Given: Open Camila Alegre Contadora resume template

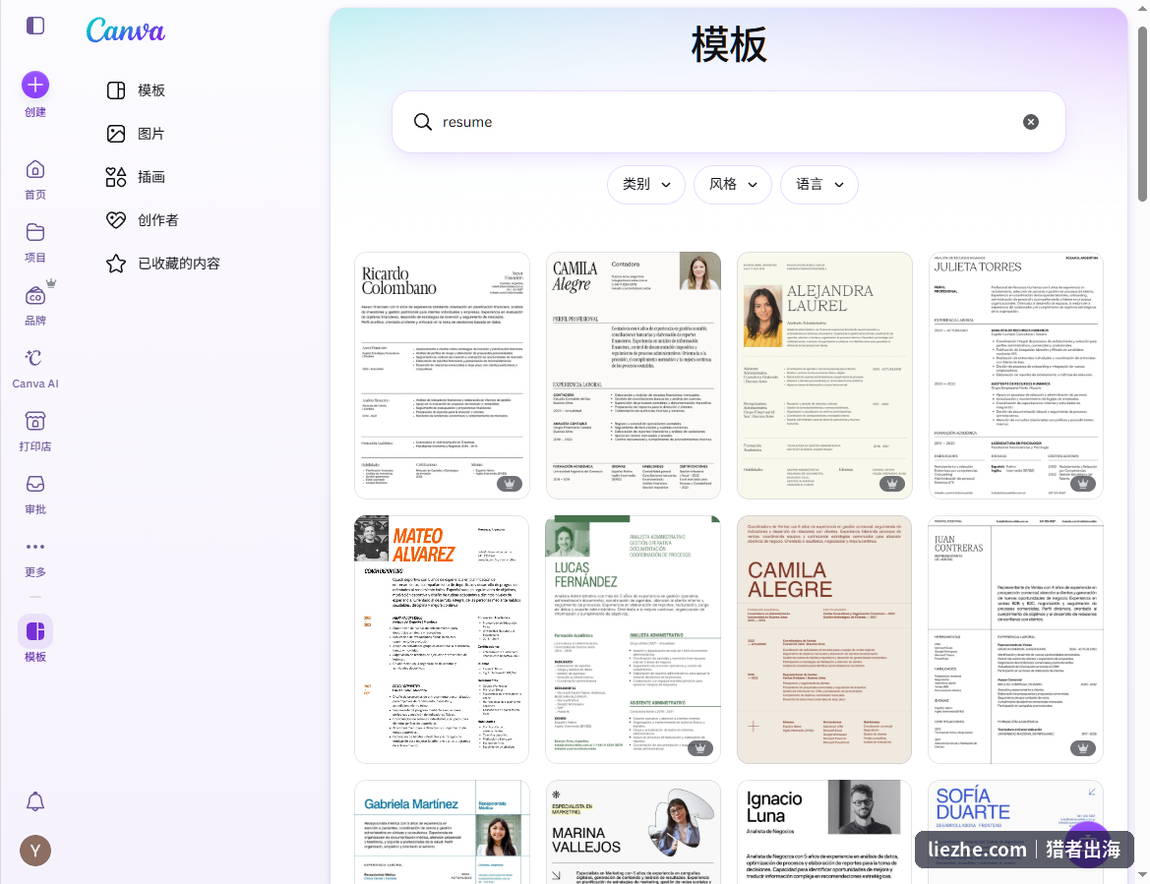Looking at the screenshot, I should point(633,376).
